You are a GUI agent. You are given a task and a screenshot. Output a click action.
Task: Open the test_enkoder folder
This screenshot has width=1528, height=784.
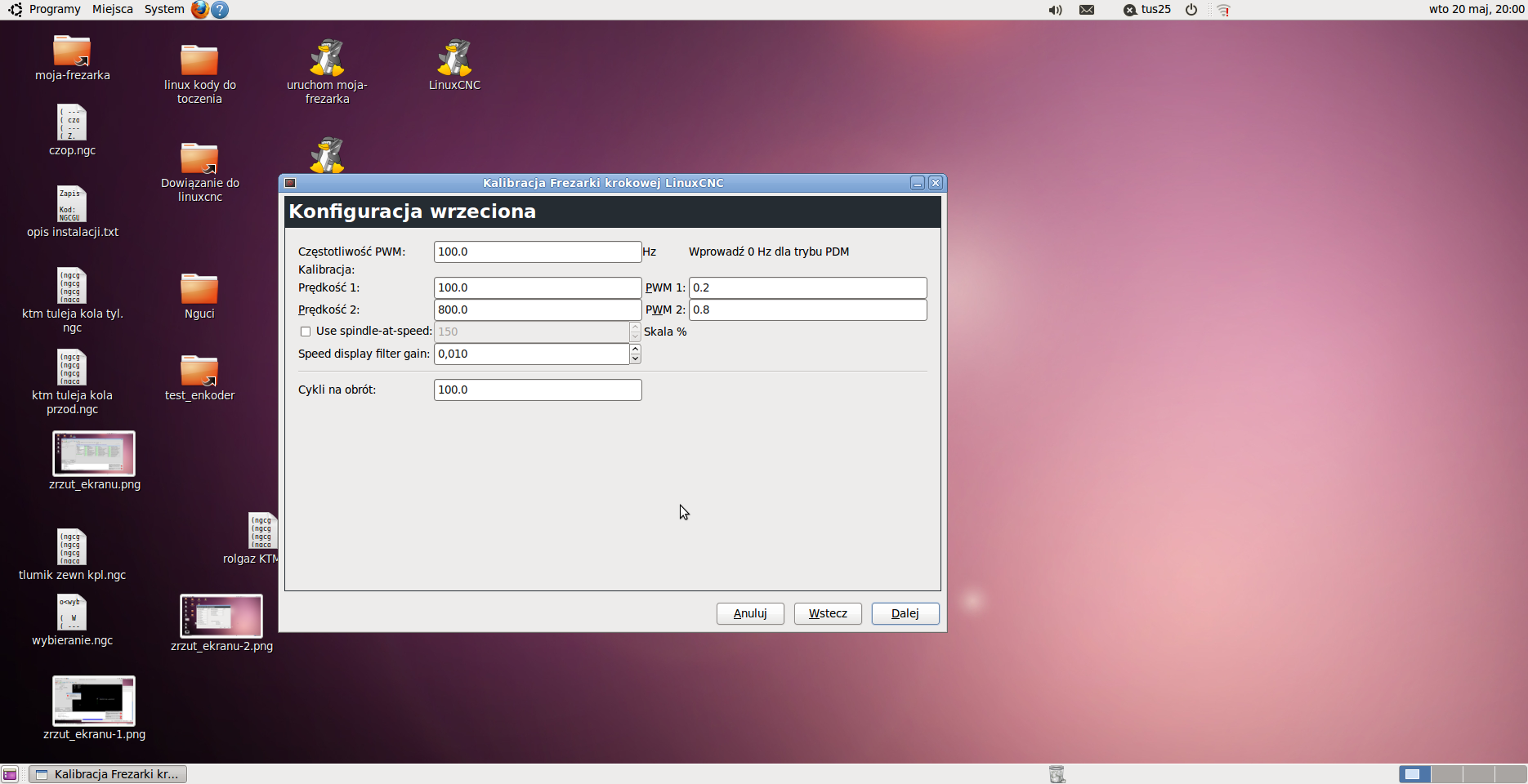coord(199,371)
